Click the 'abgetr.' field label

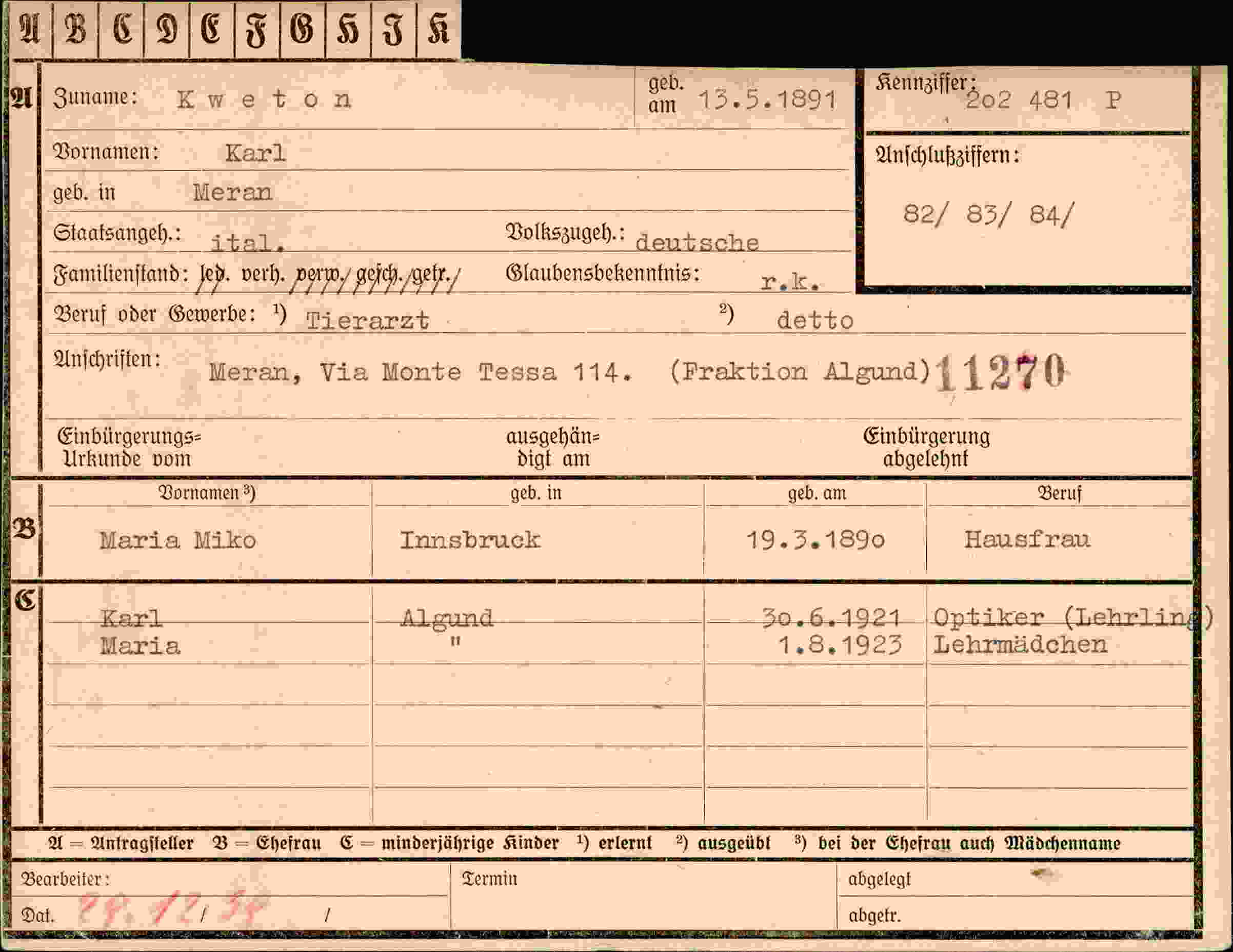[x=874, y=915]
